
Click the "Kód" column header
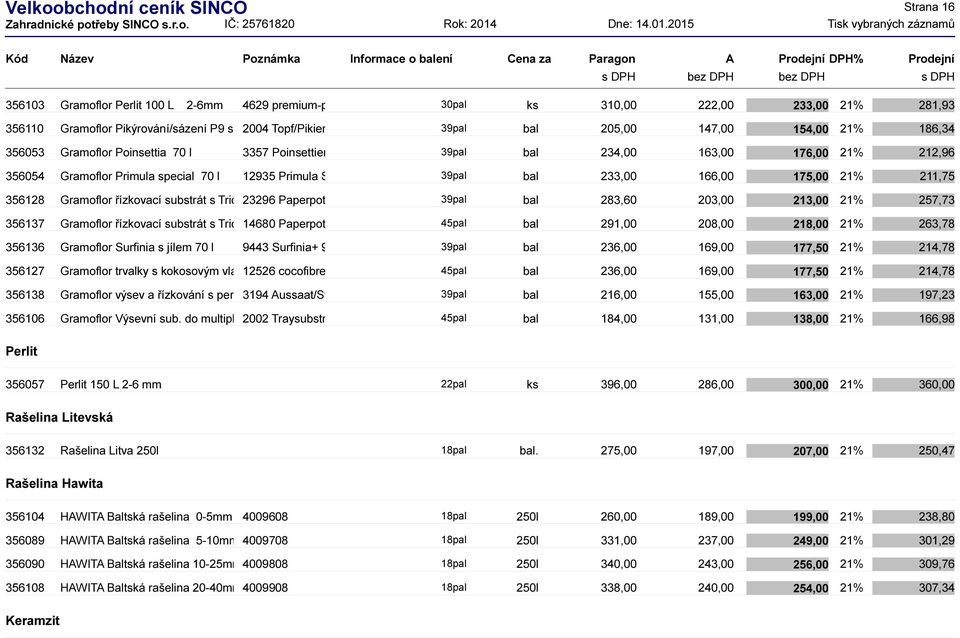click(17, 59)
